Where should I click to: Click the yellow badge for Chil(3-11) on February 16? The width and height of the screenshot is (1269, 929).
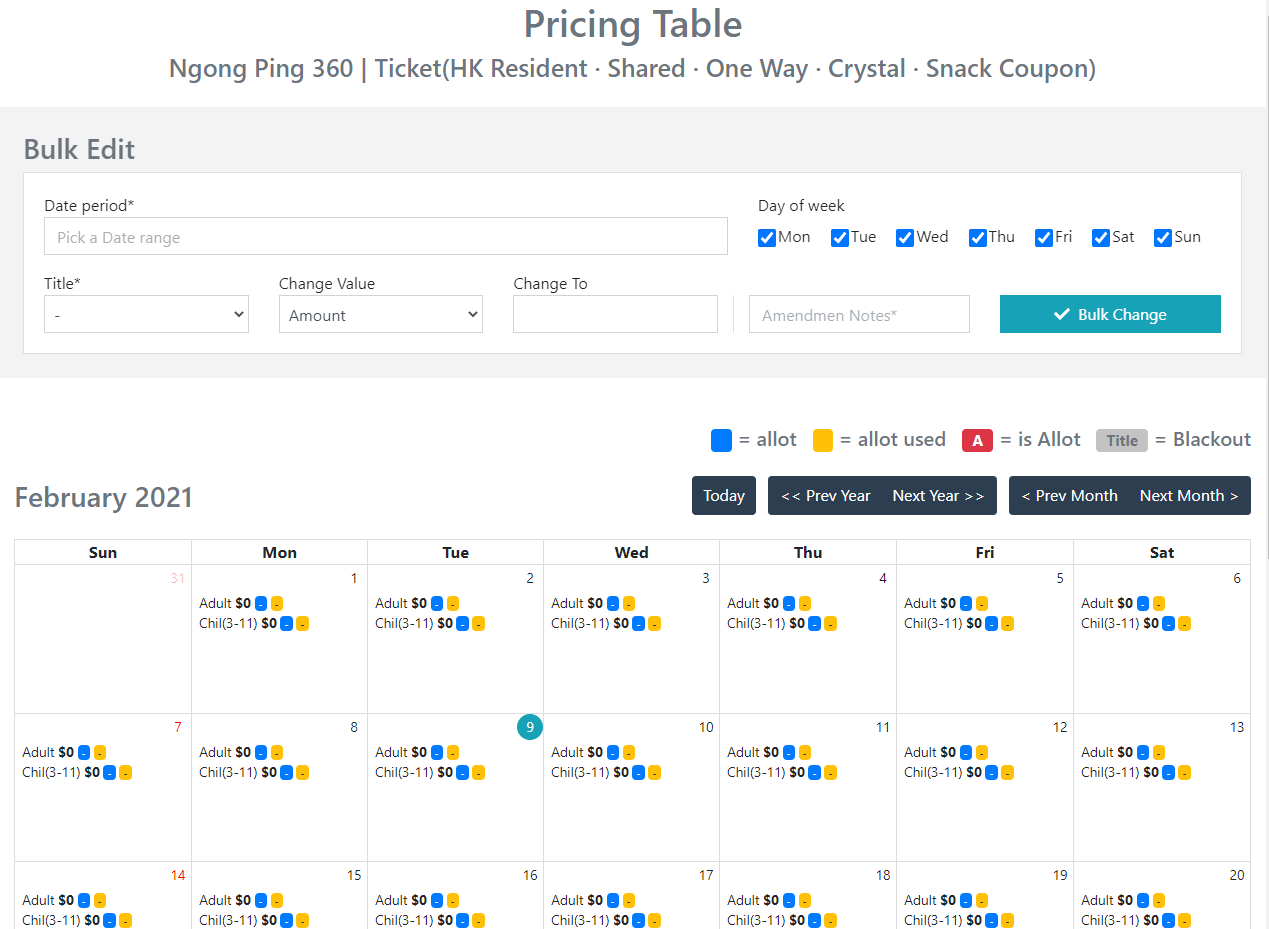[479, 919]
